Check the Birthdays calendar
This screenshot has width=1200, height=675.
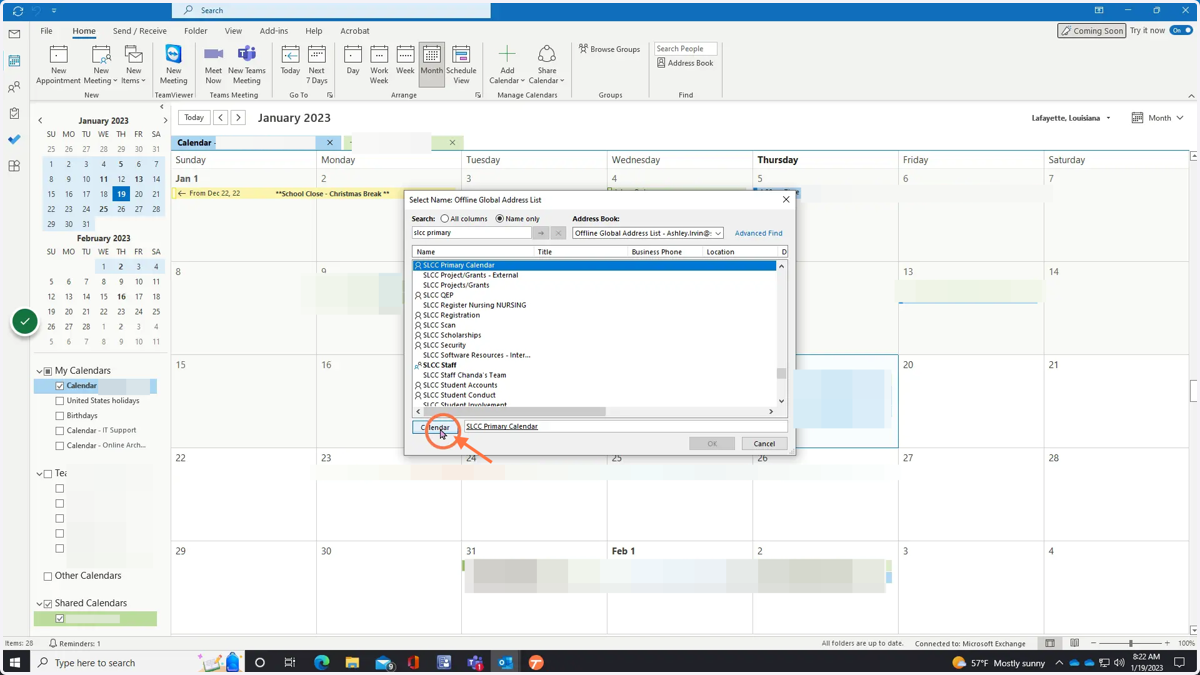[60, 416]
